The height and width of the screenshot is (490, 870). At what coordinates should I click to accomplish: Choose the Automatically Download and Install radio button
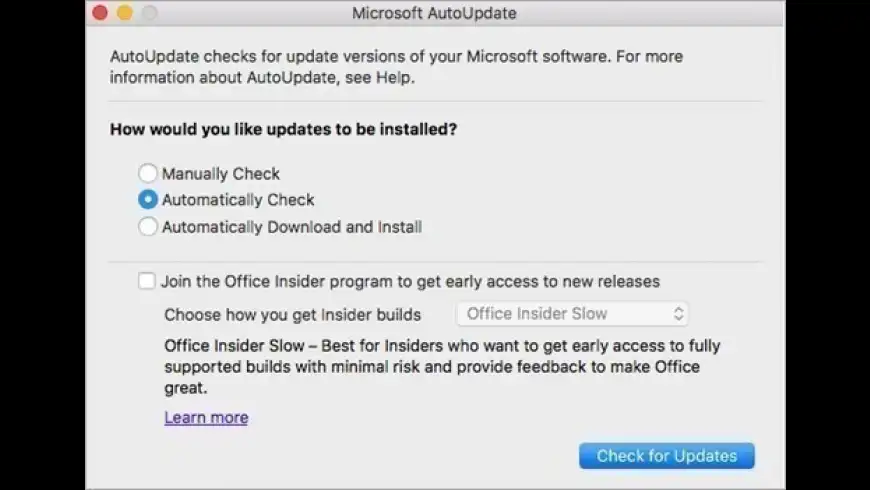[x=148, y=227]
